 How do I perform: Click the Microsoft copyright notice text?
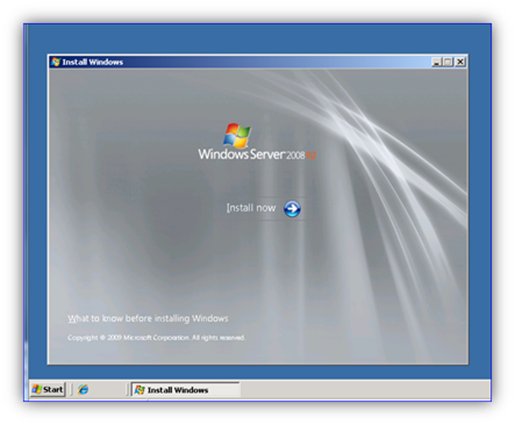pyautogui.click(x=156, y=338)
